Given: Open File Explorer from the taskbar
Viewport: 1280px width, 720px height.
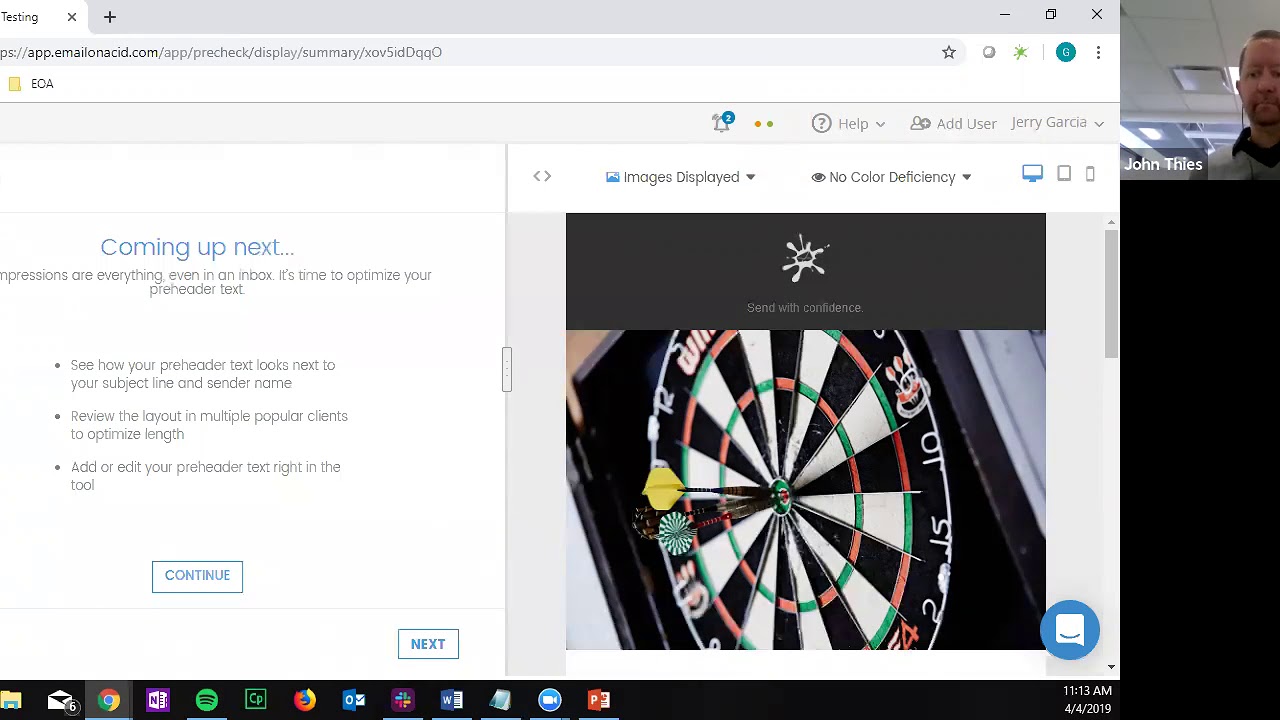Looking at the screenshot, I should point(11,700).
